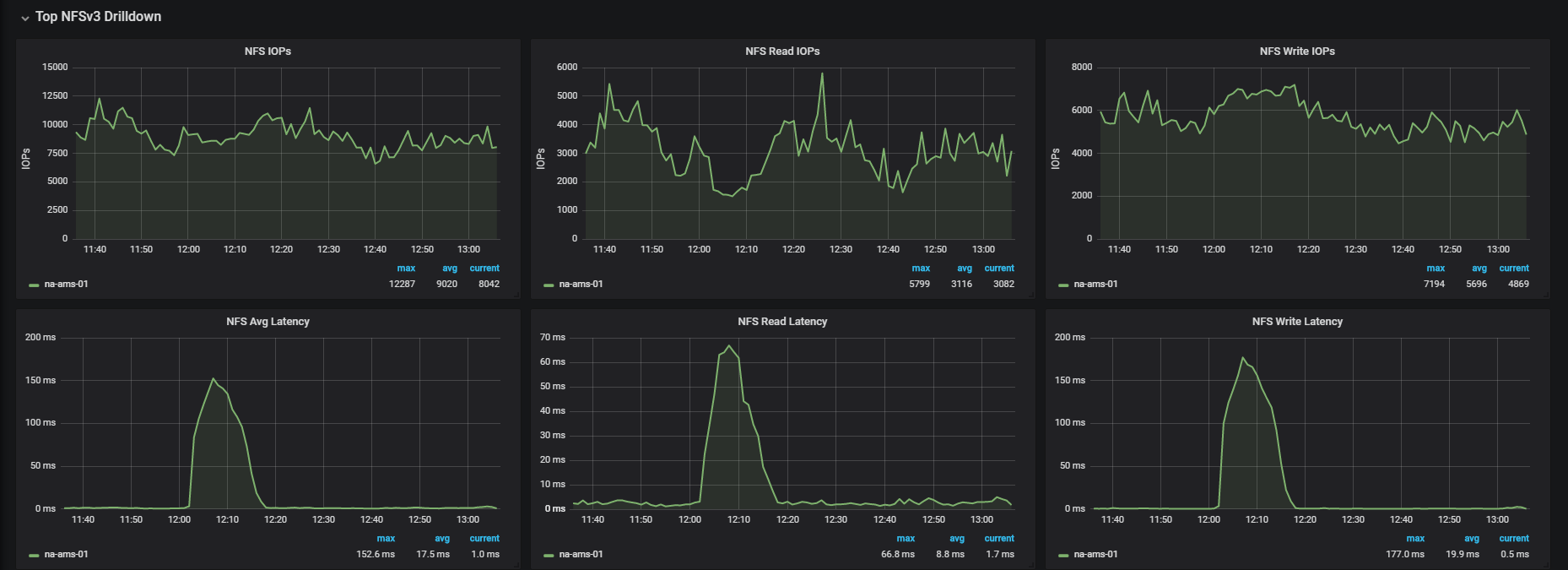Collapse the Top NFSv3 Drilldown row chevron
The height and width of the screenshot is (570, 1568).
click(x=25, y=18)
